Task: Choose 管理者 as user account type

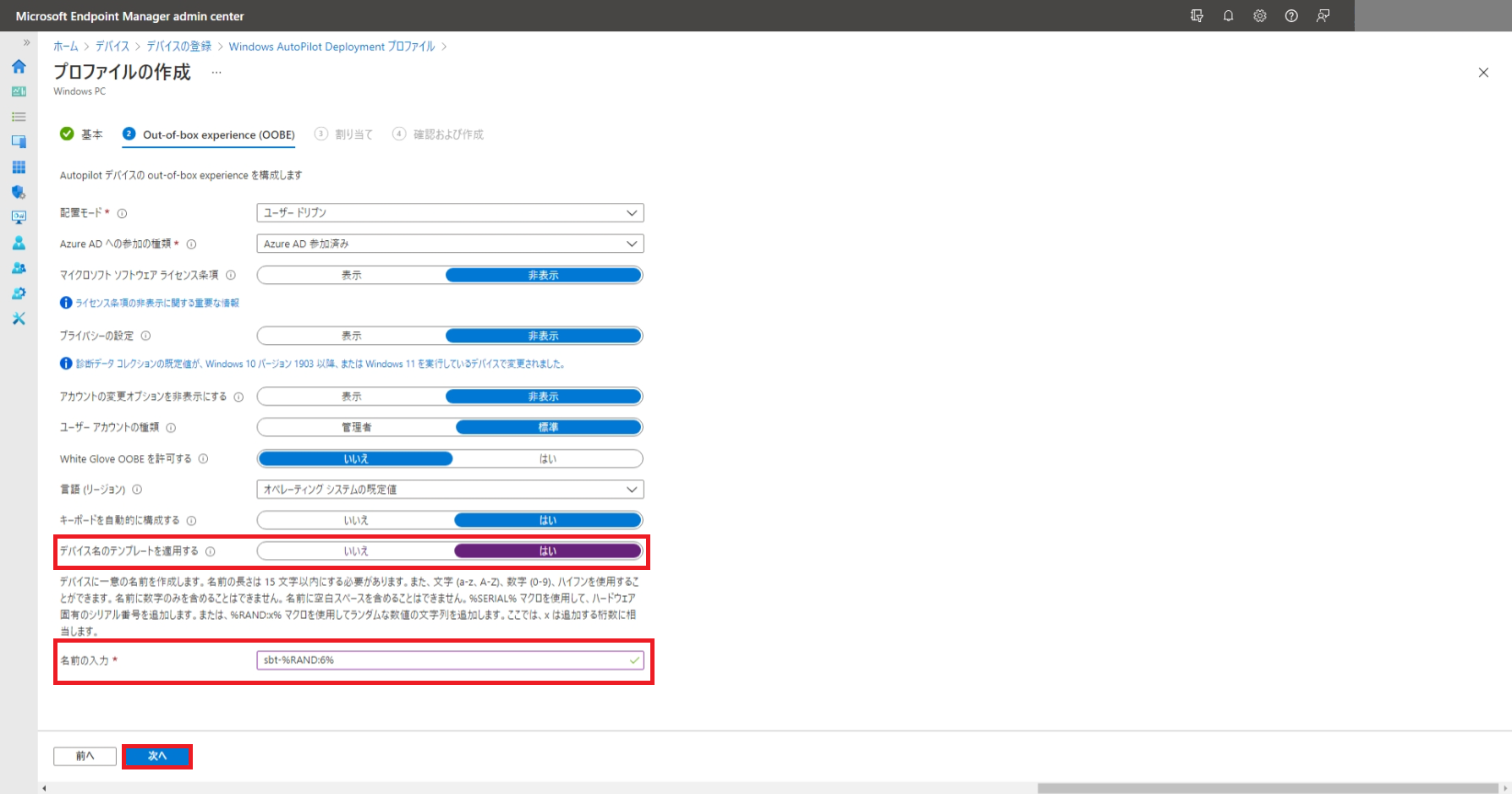Action: pos(357,427)
